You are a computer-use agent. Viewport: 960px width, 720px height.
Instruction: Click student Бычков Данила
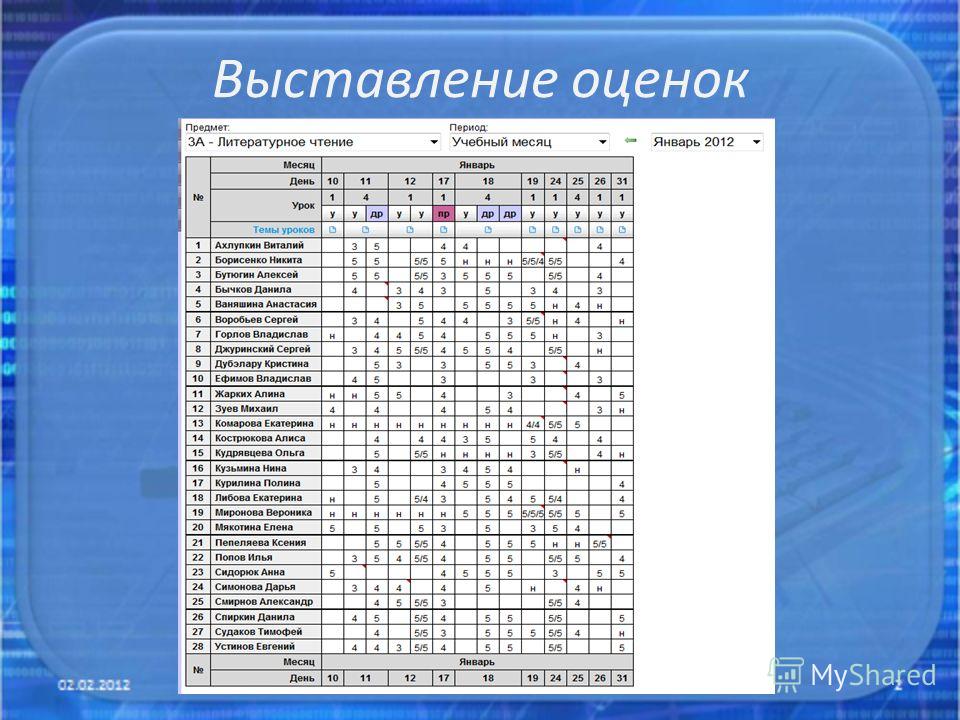253,289
